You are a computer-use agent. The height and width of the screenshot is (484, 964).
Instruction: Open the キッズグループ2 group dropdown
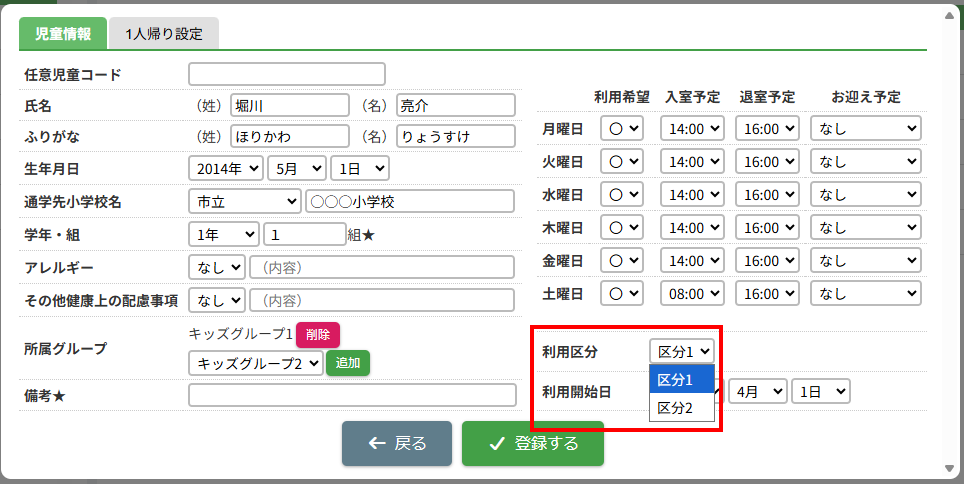[x=256, y=363]
